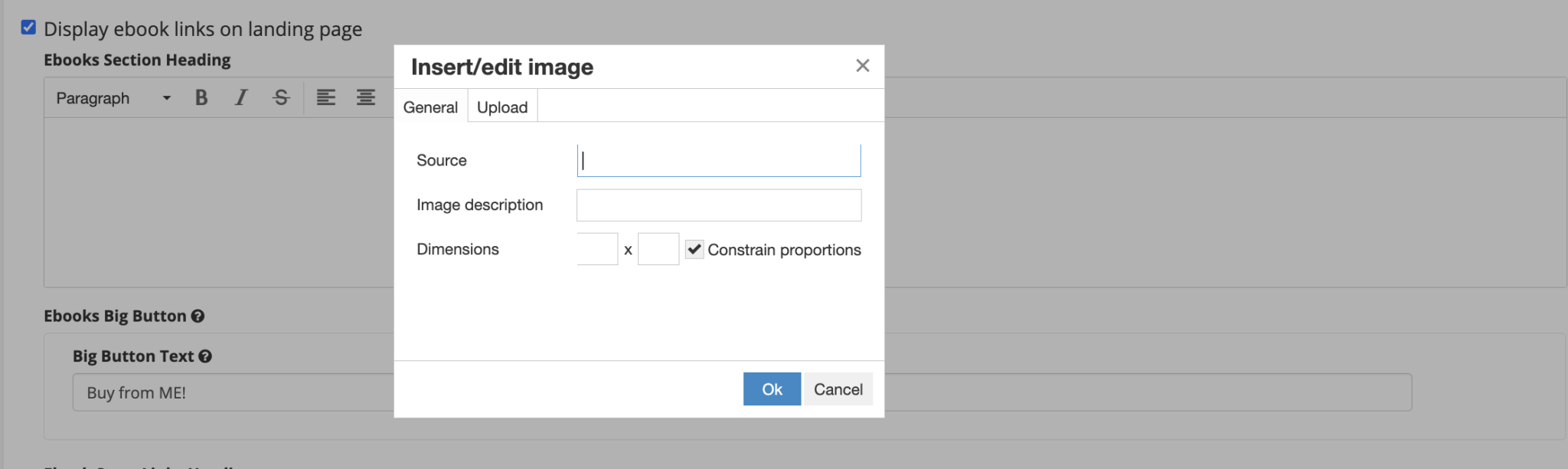Switch to the Upload tab
The width and height of the screenshot is (1568, 469).
point(501,107)
